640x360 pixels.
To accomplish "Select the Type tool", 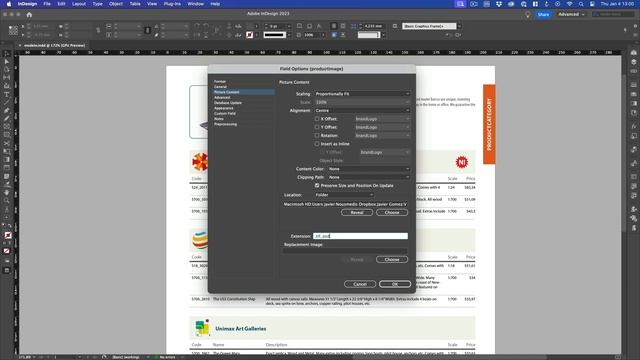I will [x=7, y=94].
